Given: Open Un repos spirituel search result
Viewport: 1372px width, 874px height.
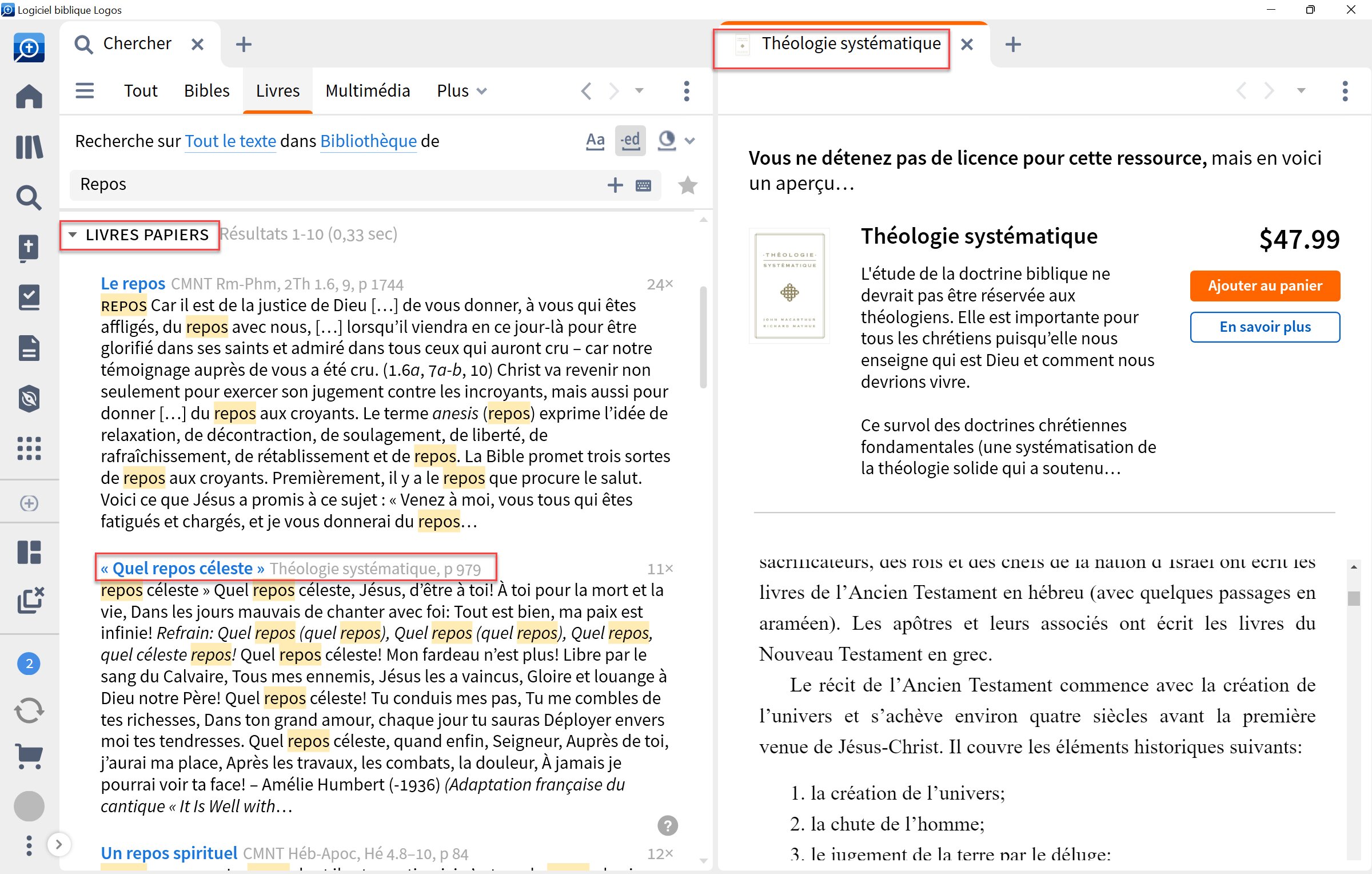Looking at the screenshot, I should click(x=169, y=852).
